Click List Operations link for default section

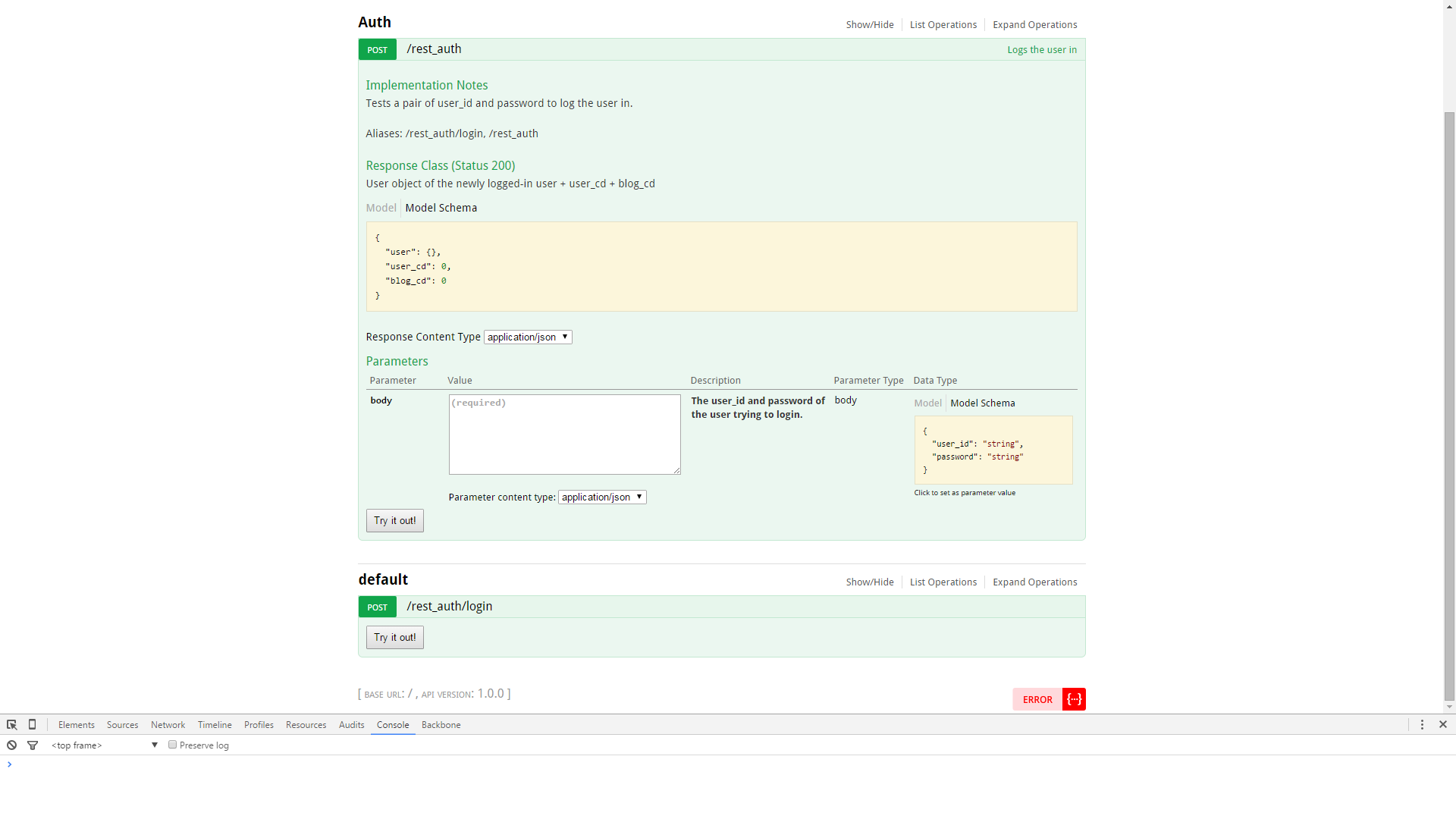943,582
